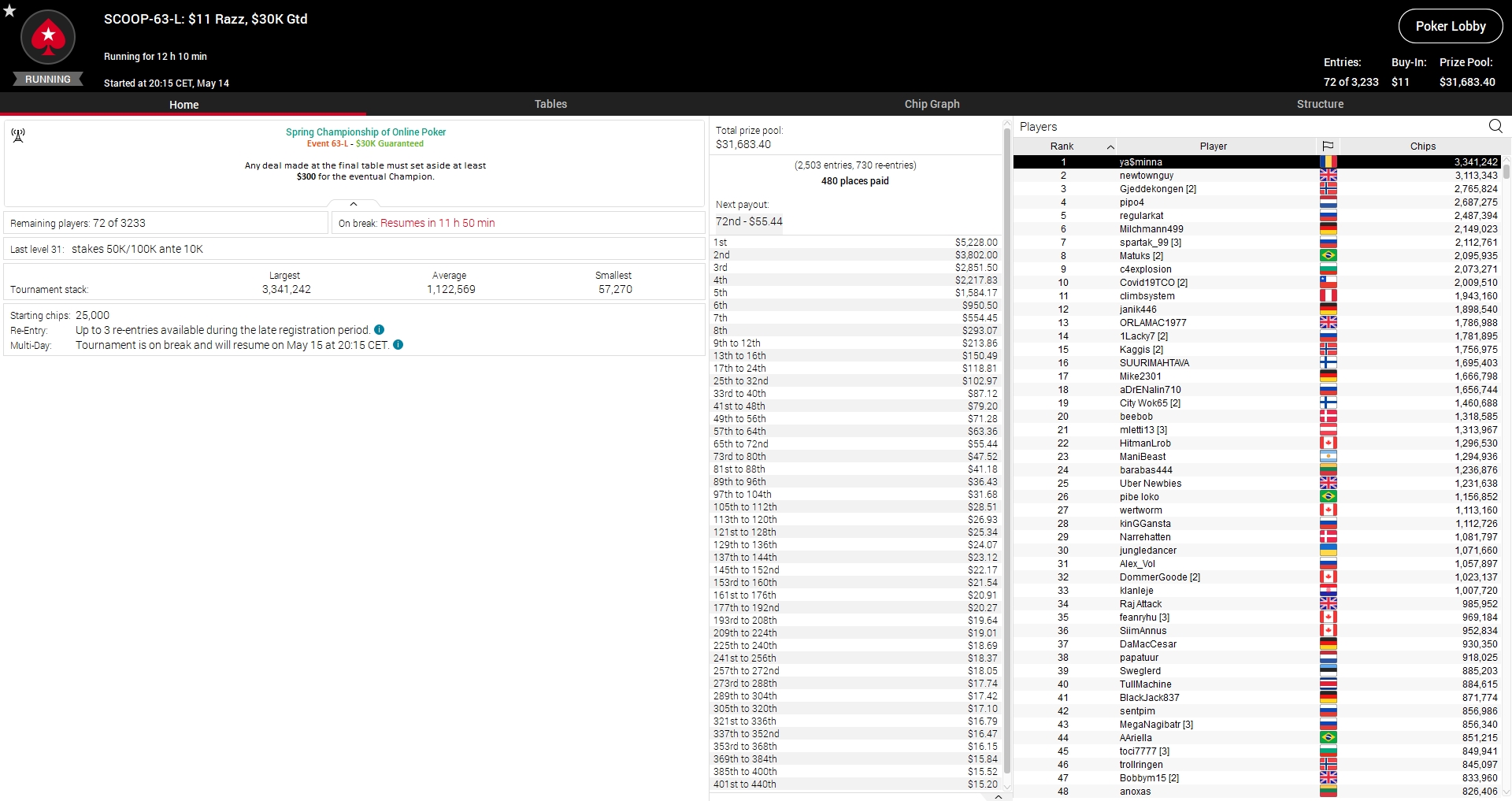Open the Chip Graph tab
This screenshot has height=801, width=1512.
tap(932, 104)
